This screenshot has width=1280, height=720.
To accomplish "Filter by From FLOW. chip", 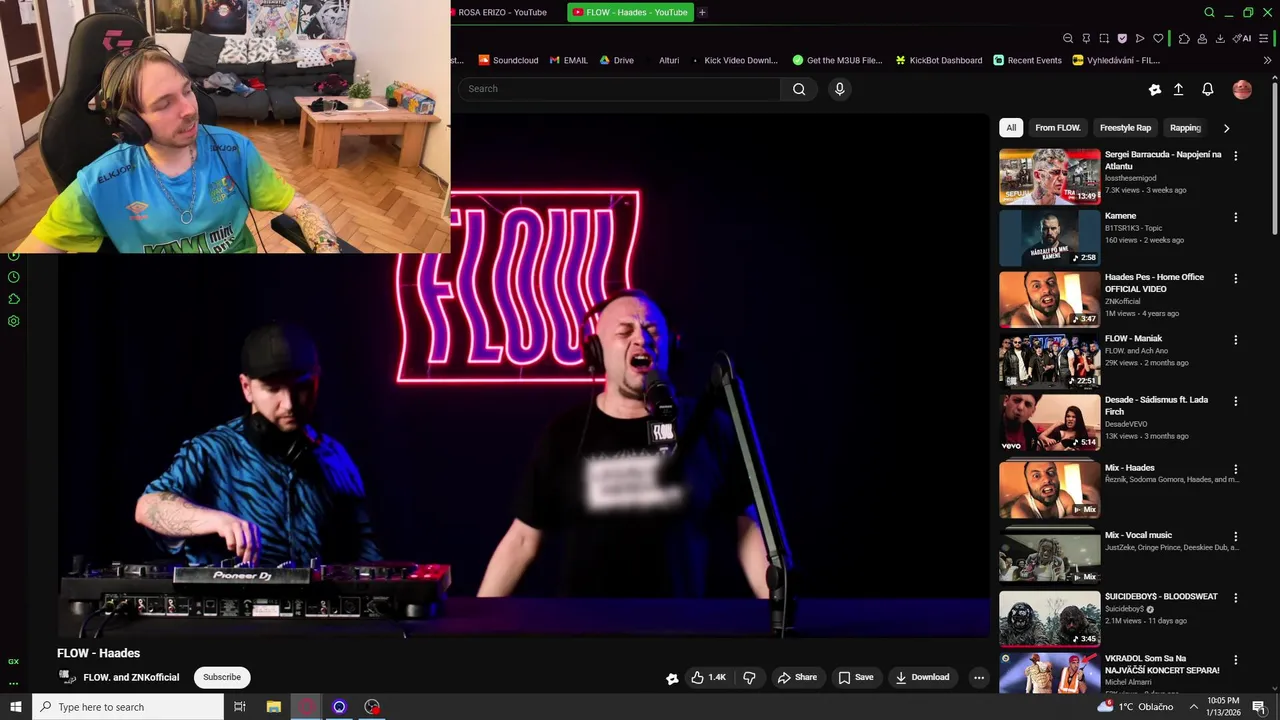I will point(1058,128).
